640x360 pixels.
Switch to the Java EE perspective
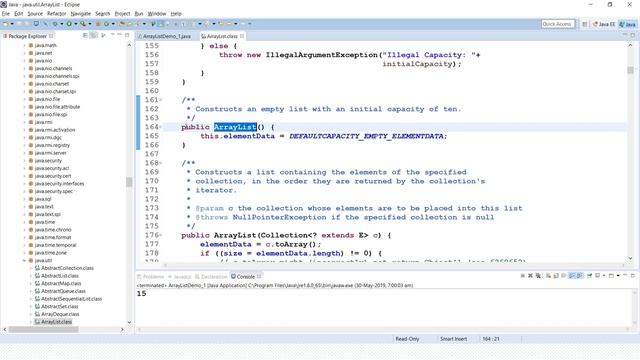(604, 24)
